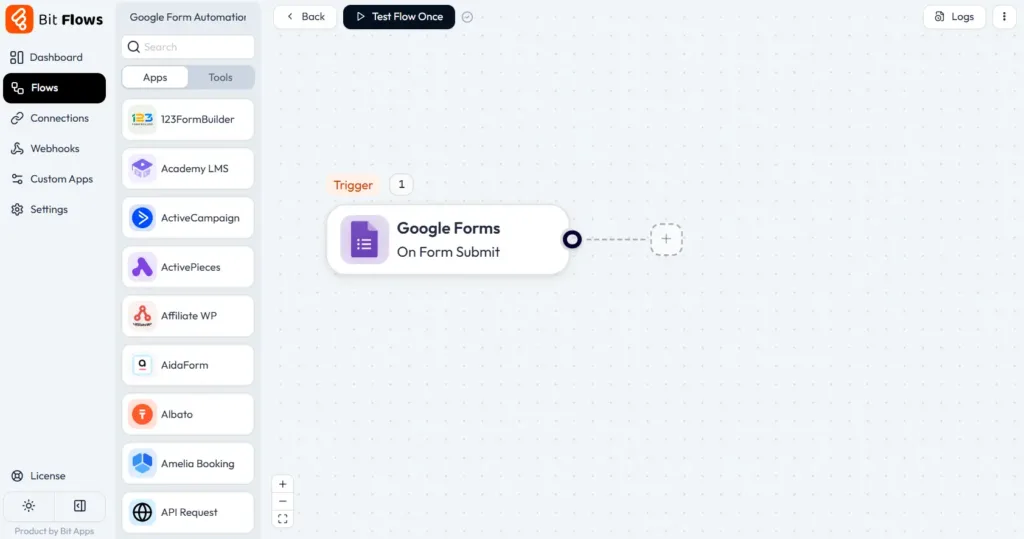Click the 'ActiveCampaign' label text

pyautogui.click(x=200, y=218)
